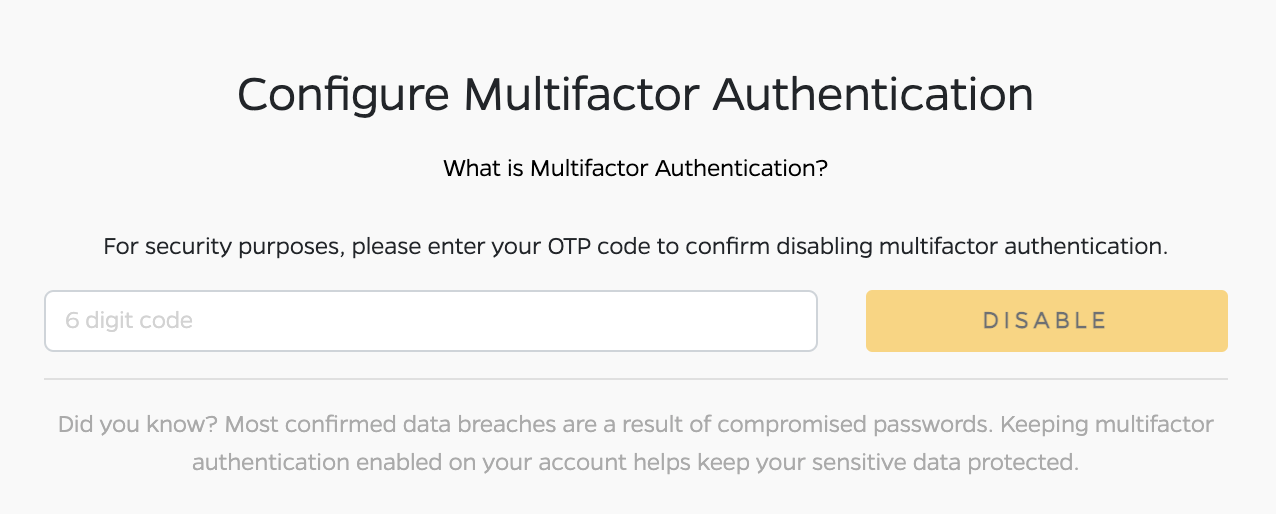
Task: Click 'OTP code' in the instruction sentence
Action: pyautogui.click(x=612, y=246)
